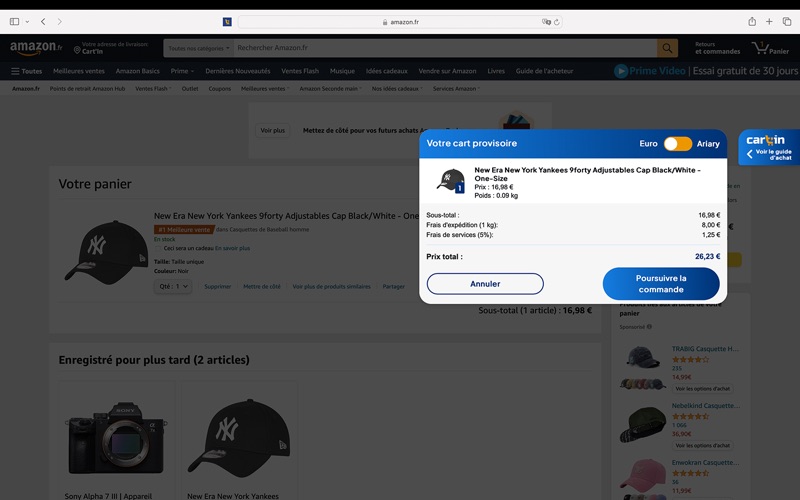Click the Annuler button in cart popup
This screenshot has width=800, height=500.
click(x=485, y=284)
